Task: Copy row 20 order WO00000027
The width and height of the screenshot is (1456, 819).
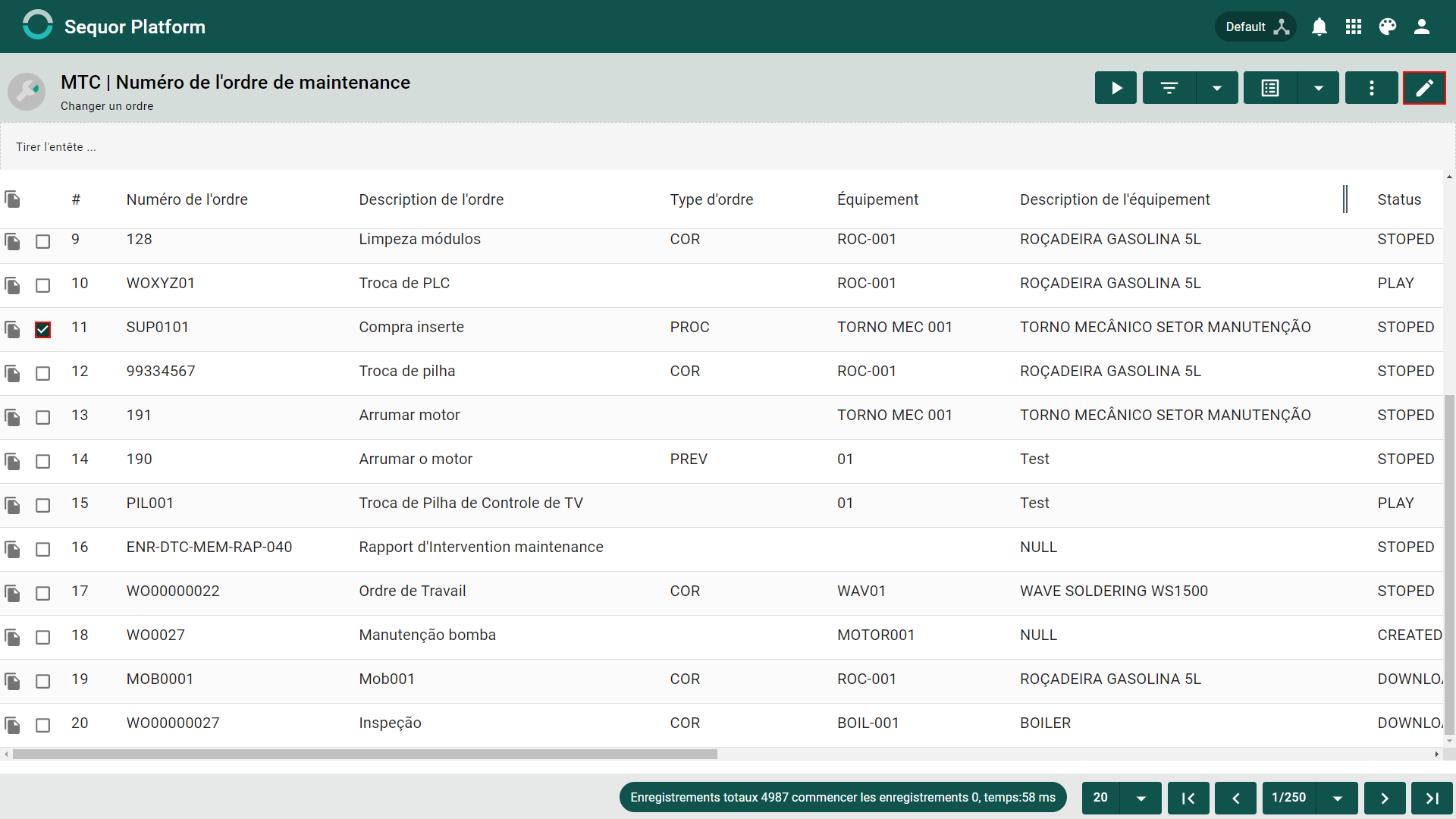Action: coord(12,725)
